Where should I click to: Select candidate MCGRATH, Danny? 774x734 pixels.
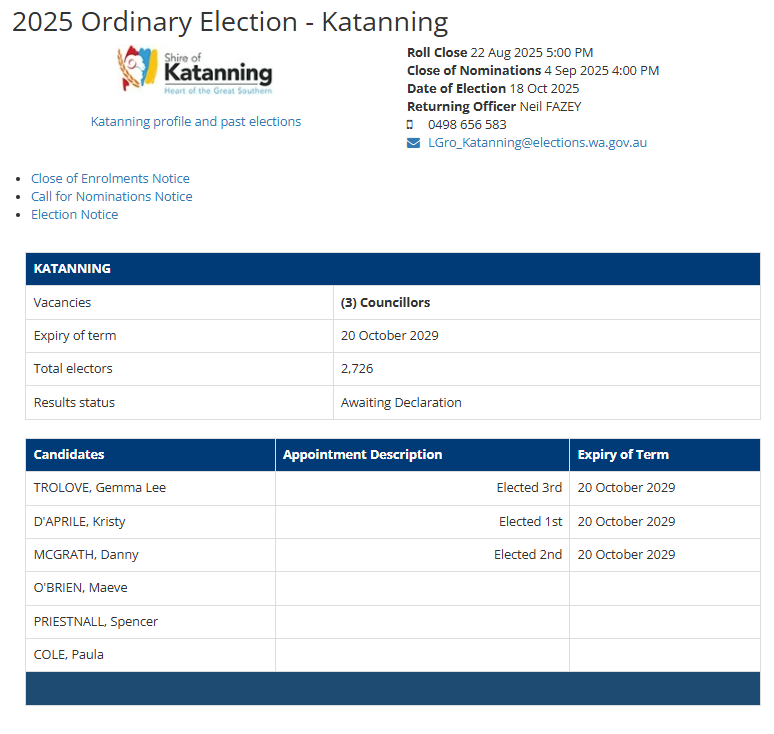[x=86, y=555]
